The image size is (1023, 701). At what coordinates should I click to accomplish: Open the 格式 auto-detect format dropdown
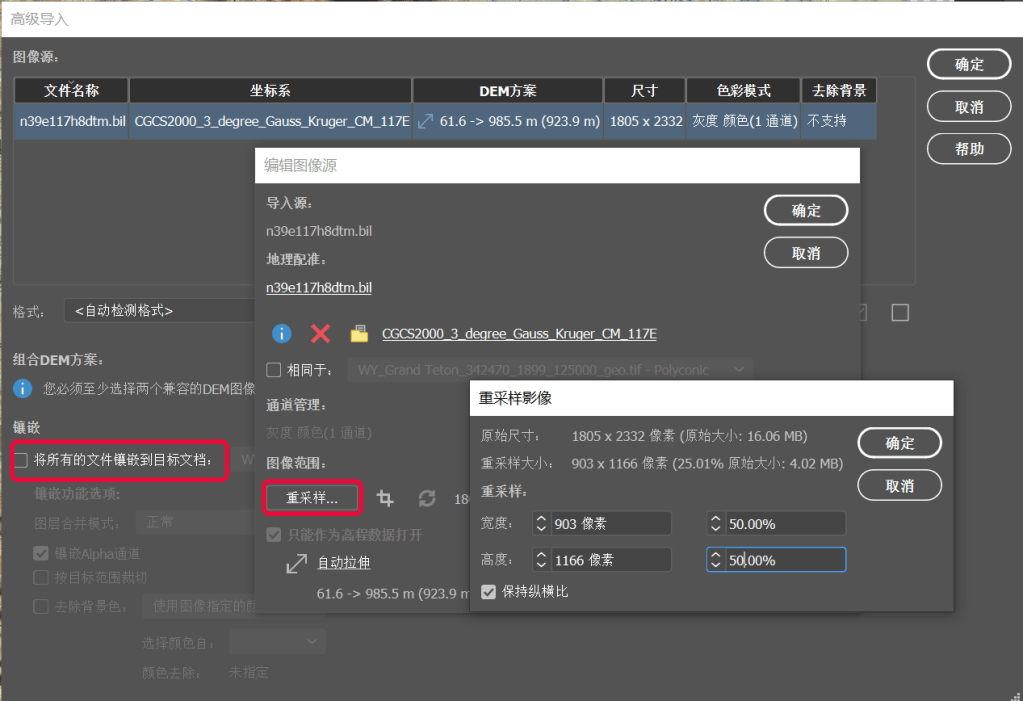coord(160,311)
